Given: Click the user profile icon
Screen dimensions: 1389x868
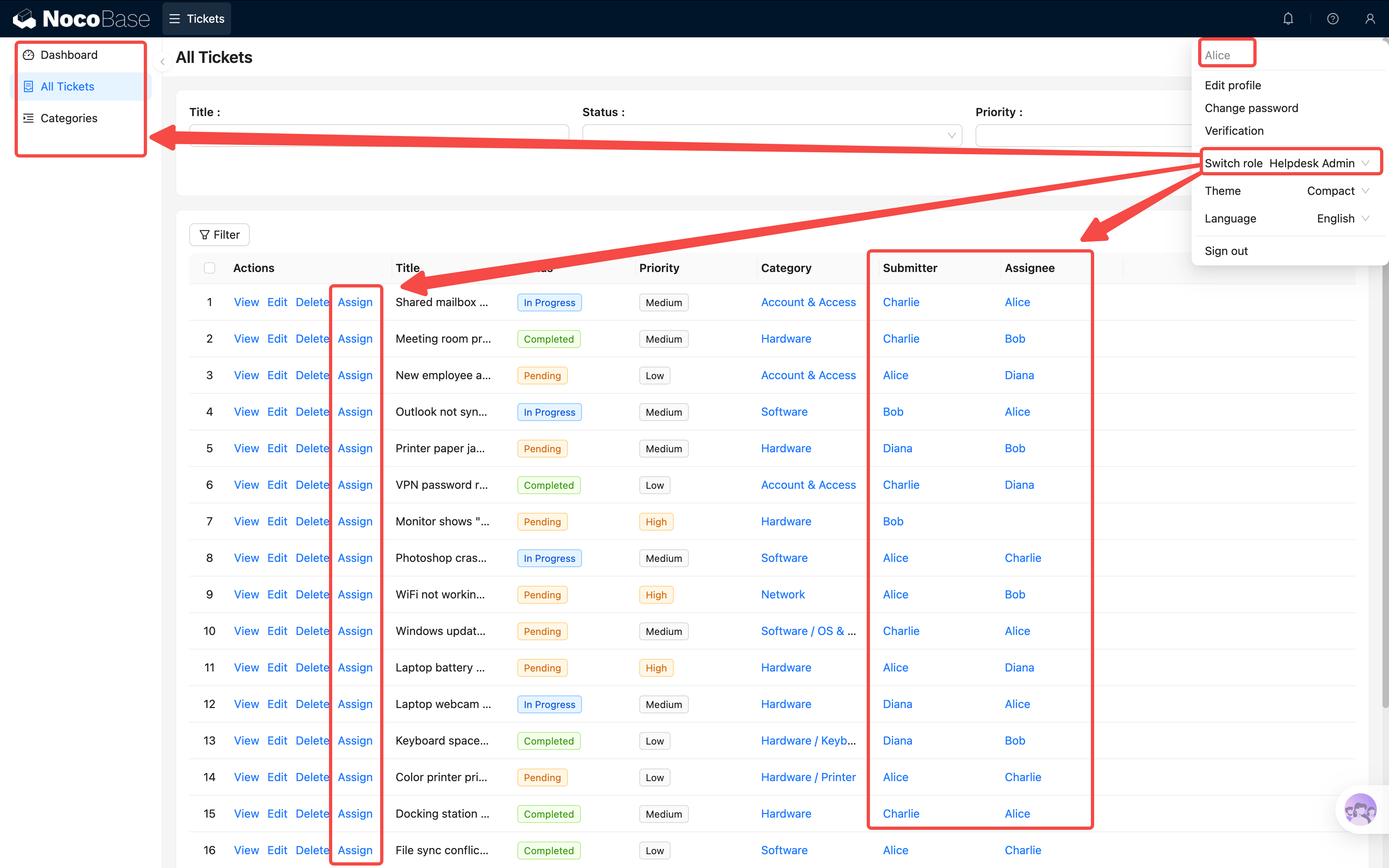Looking at the screenshot, I should point(1370,19).
